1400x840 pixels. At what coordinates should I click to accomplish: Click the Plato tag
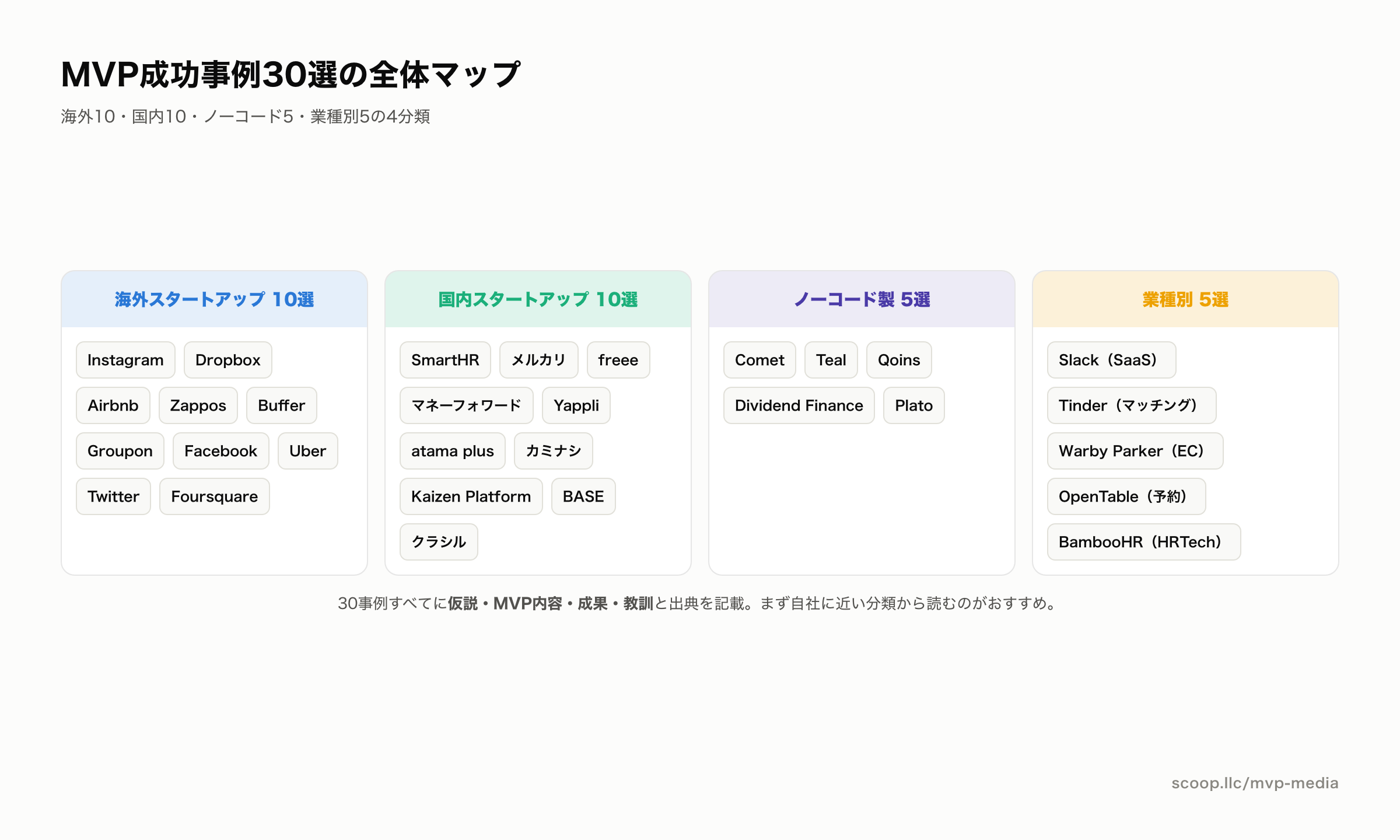click(914, 405)
